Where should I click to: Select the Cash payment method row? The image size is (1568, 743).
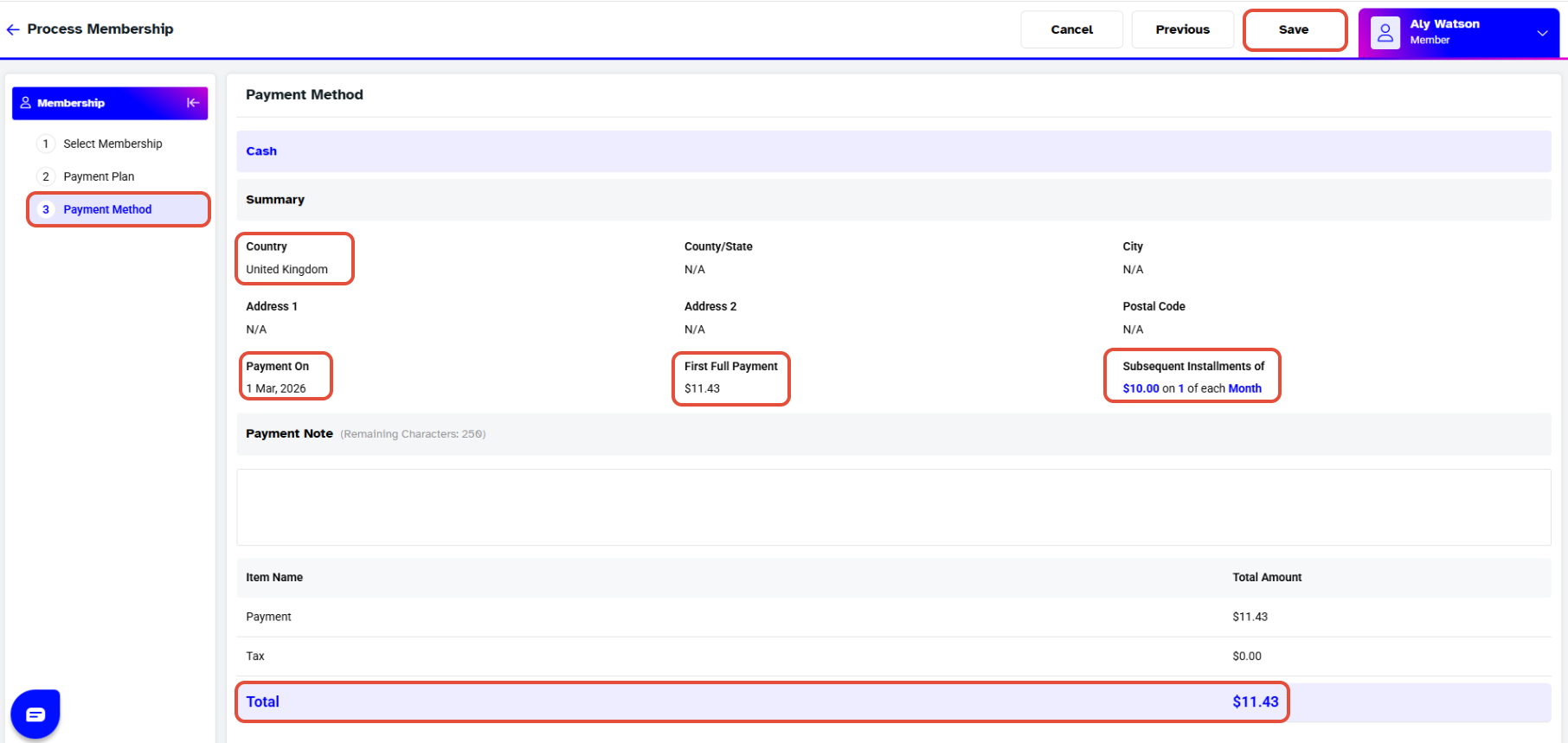(x=893, y=151)
